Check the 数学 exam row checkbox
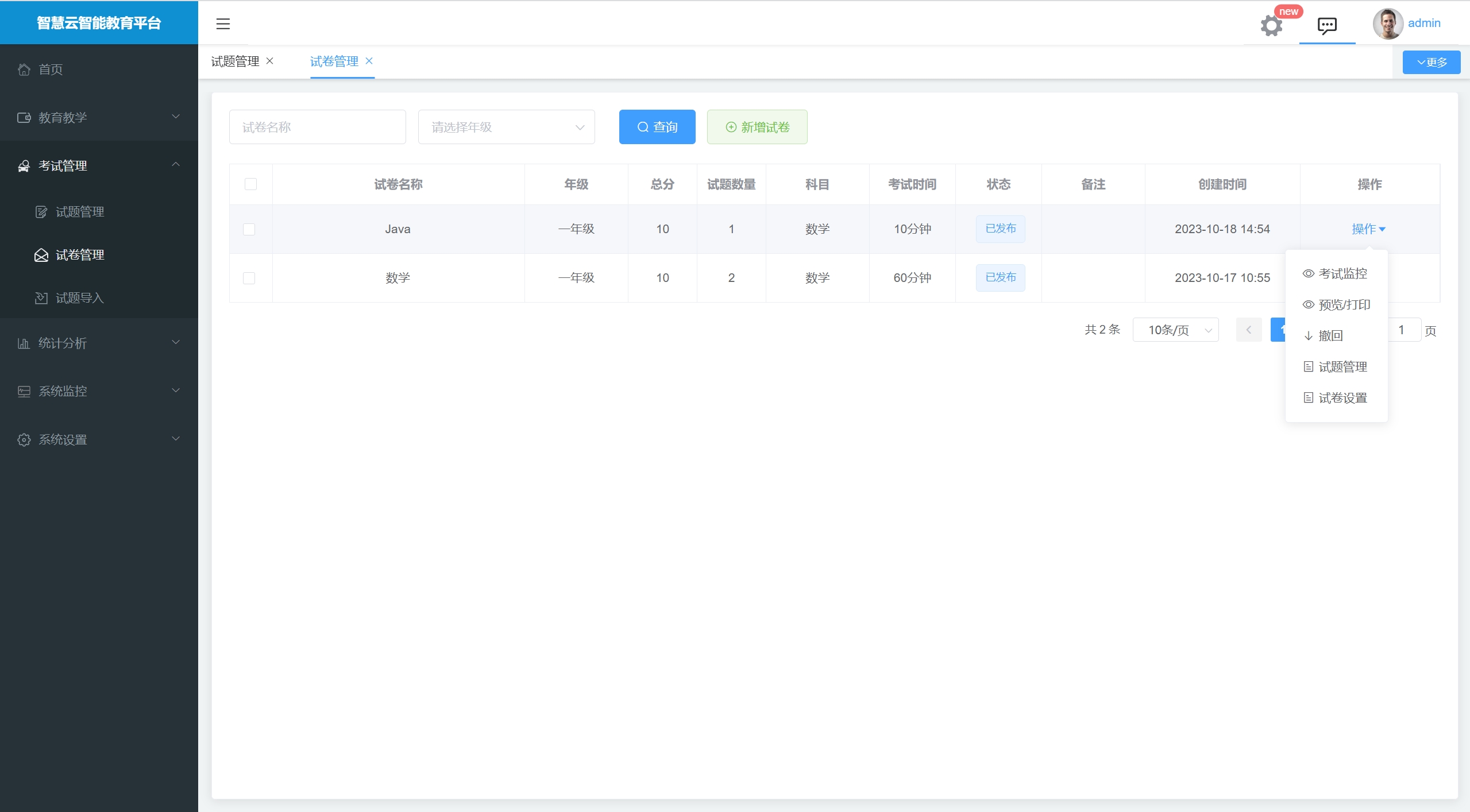The height and width of the screenshot is (812, 1470). coord(249,278)
